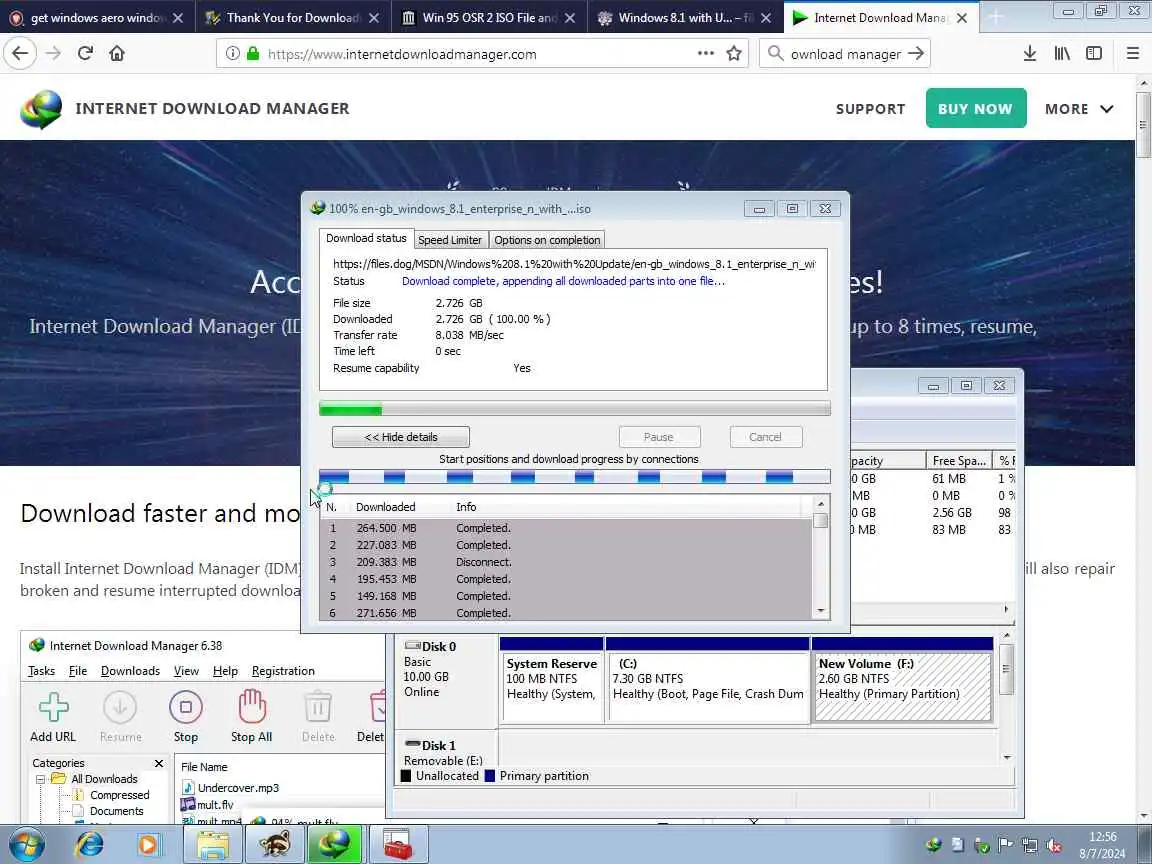The width and height of the screenshot is (1152, 864).
Task: Close the 'Win 95 OSR 2 ISO File' tab
Action: [x=570, y=18]
